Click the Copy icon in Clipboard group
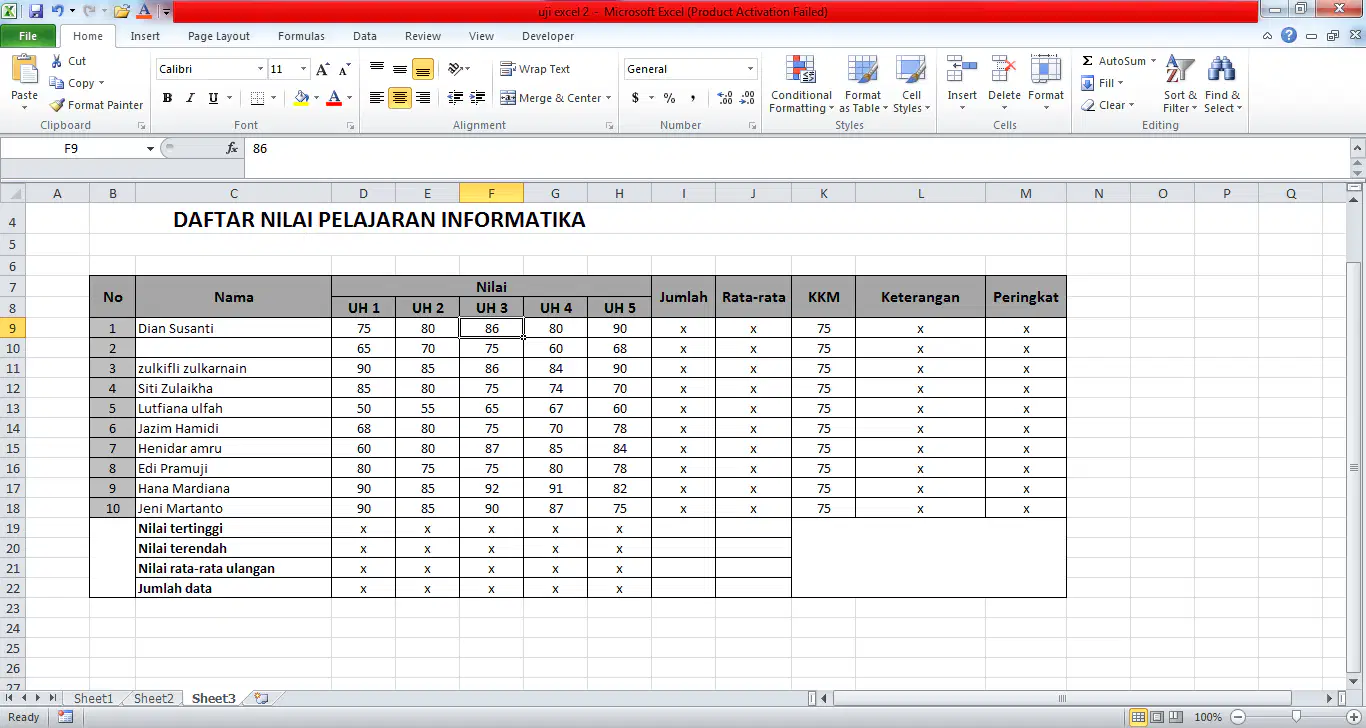Screen dimensions: 1366x728 (57, 83)
